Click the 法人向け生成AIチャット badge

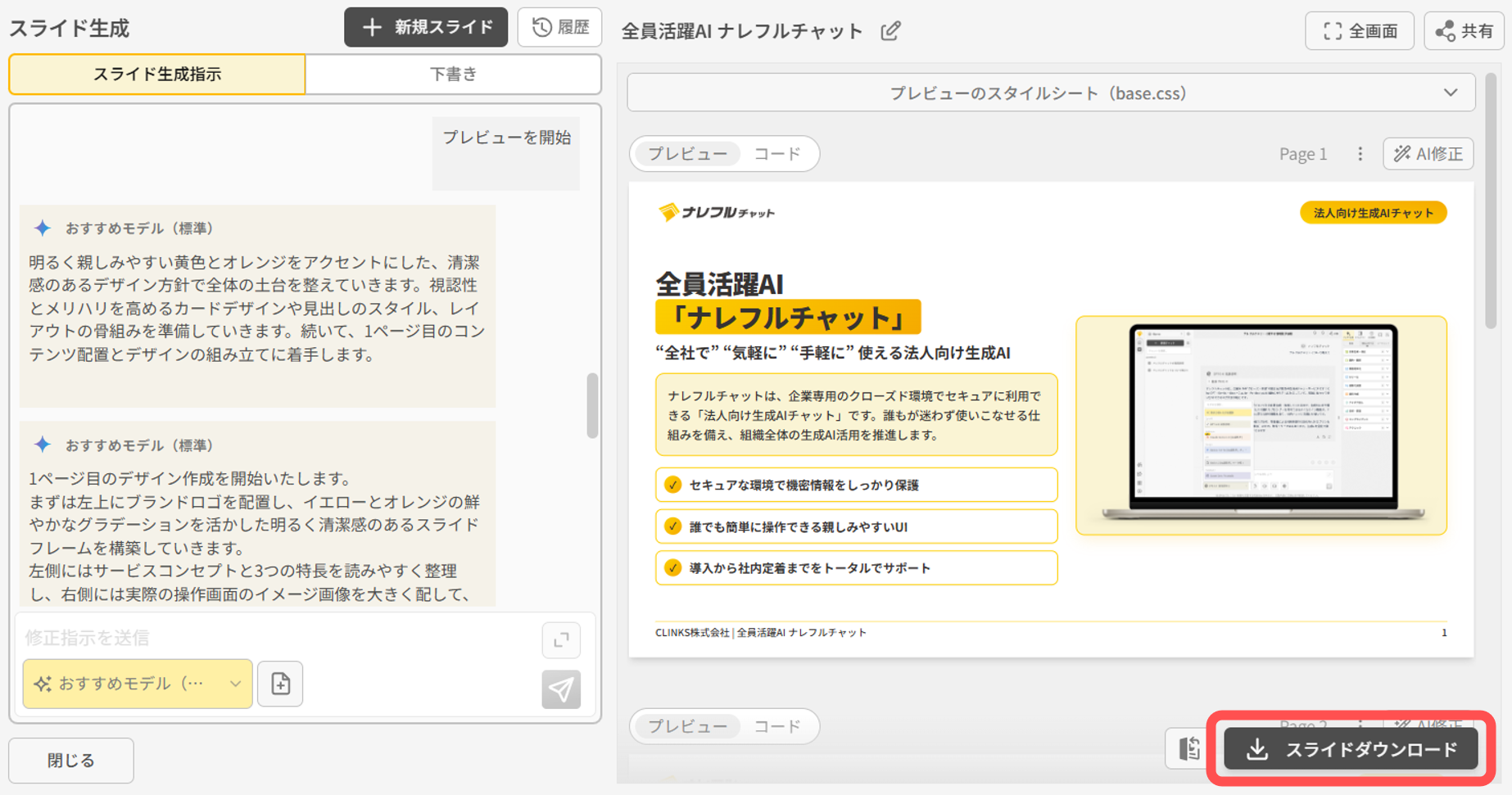click(x=1374, y=213)
